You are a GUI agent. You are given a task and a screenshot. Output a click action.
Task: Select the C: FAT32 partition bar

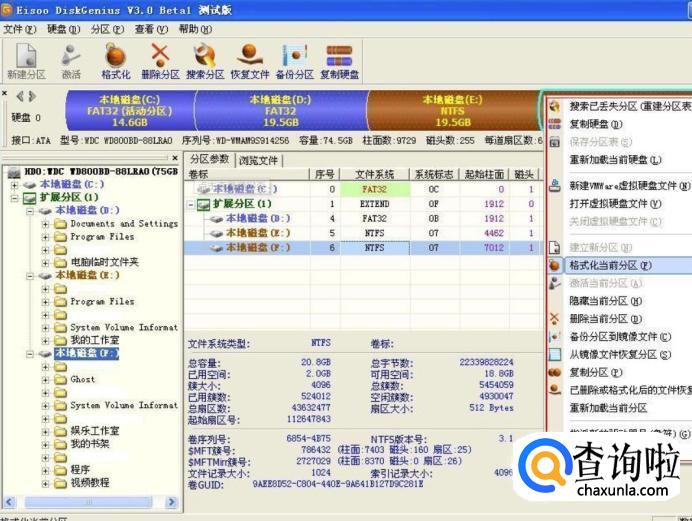coord(130,111)
